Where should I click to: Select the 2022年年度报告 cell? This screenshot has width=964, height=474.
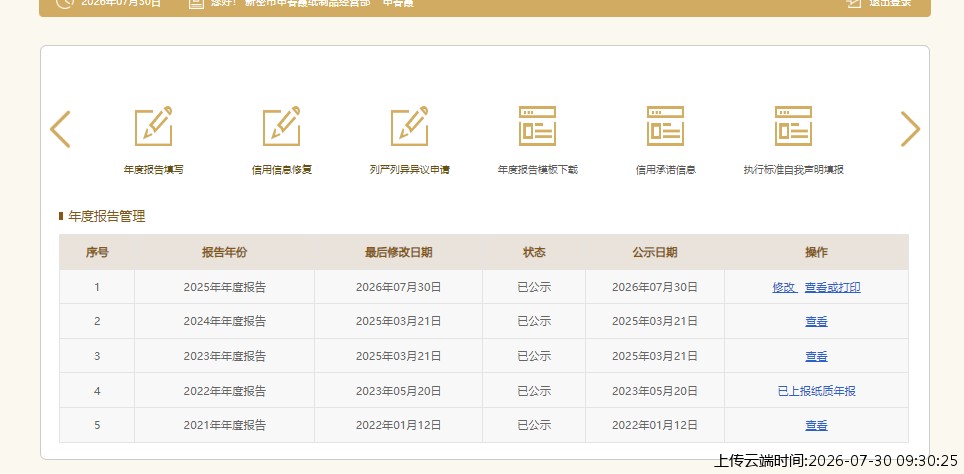coord(224,391)
